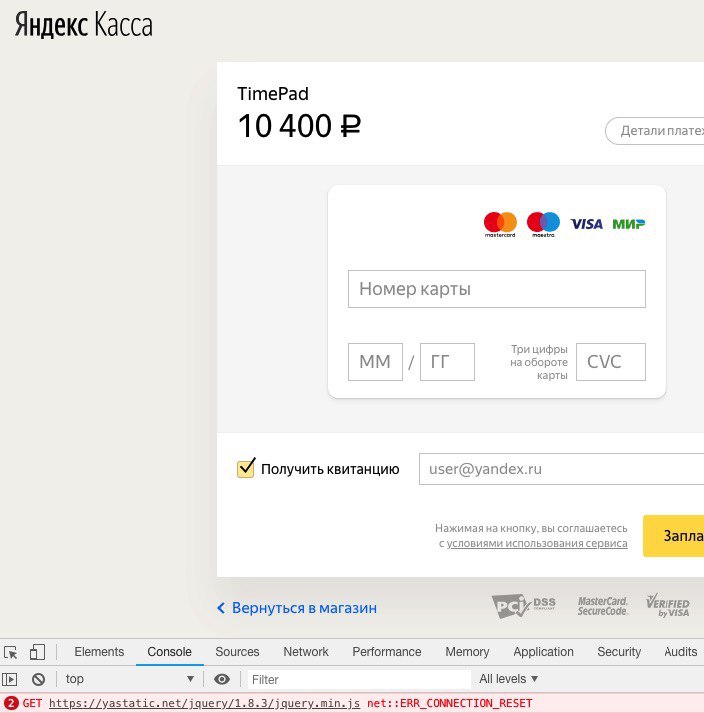This screenshot has width=704, height=713.
Task: Focus the ГГ year field
Action: click(447, 362)
